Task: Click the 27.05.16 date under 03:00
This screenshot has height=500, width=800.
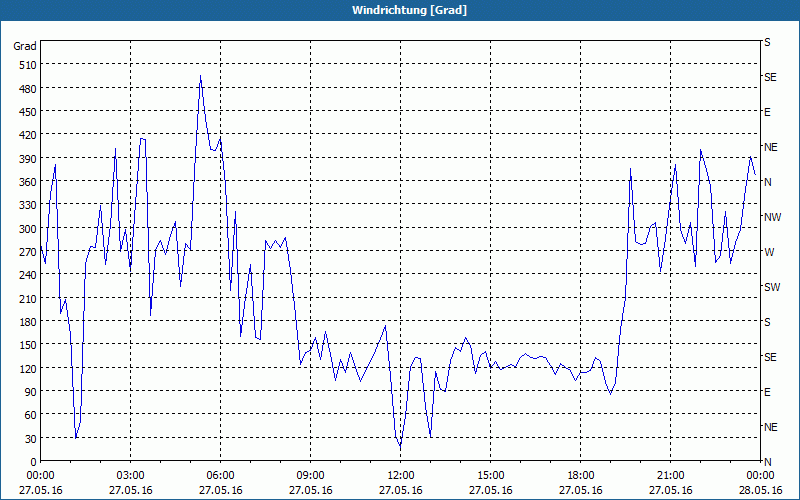Action: pos(130,490)
